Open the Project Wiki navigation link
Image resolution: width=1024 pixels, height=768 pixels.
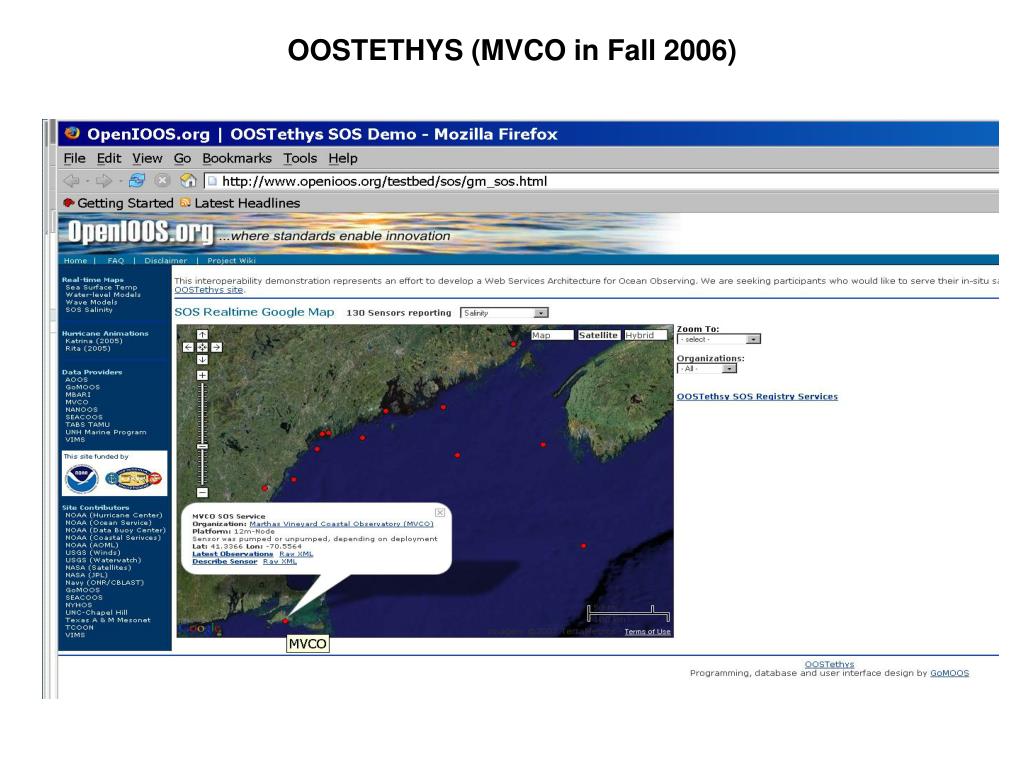point(231,261)
